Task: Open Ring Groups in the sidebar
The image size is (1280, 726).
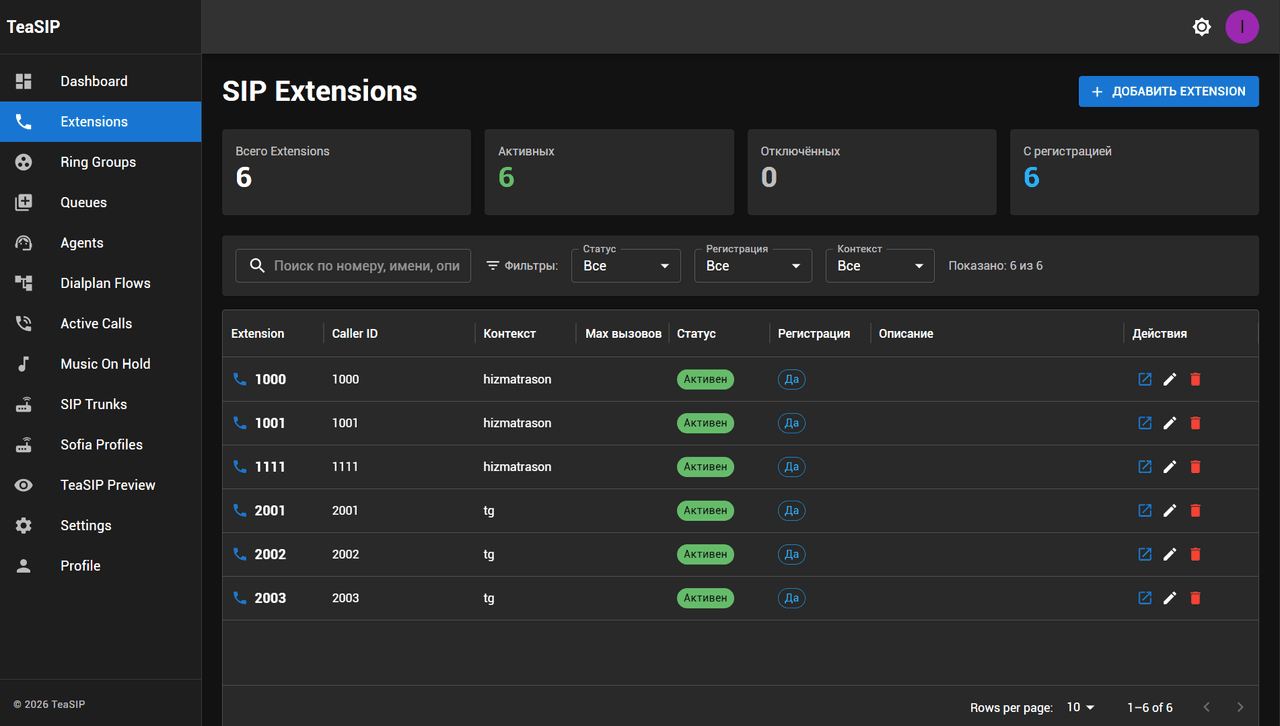Action: tap(100, 162)
